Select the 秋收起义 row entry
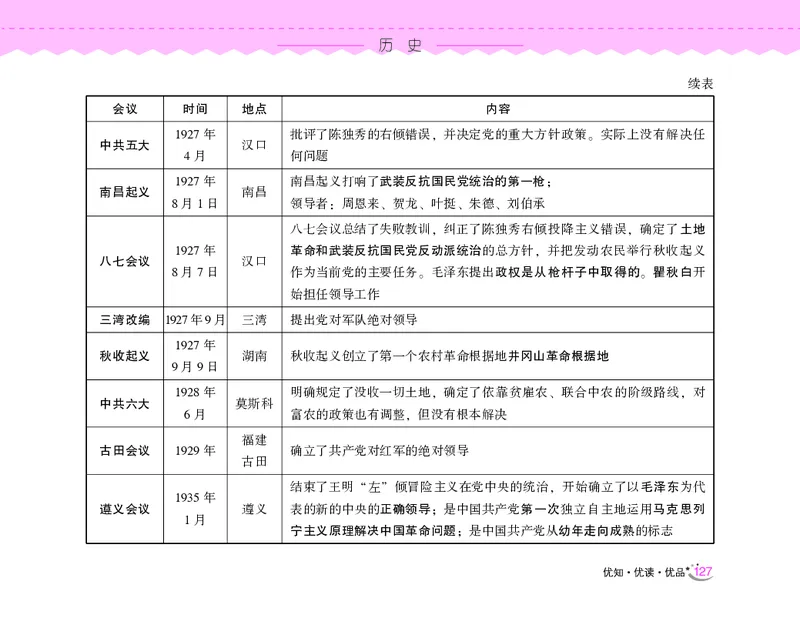 (126, 356)
